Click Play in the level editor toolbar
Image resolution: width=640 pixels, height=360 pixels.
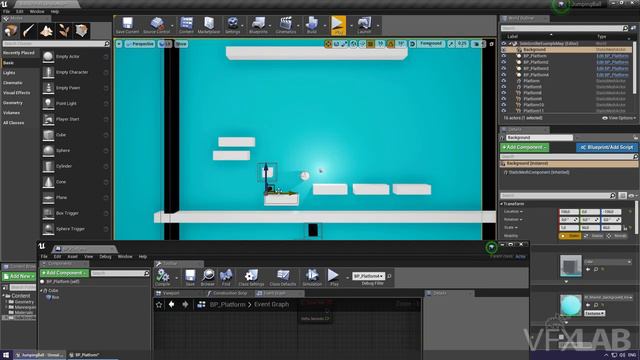point(338,25)
